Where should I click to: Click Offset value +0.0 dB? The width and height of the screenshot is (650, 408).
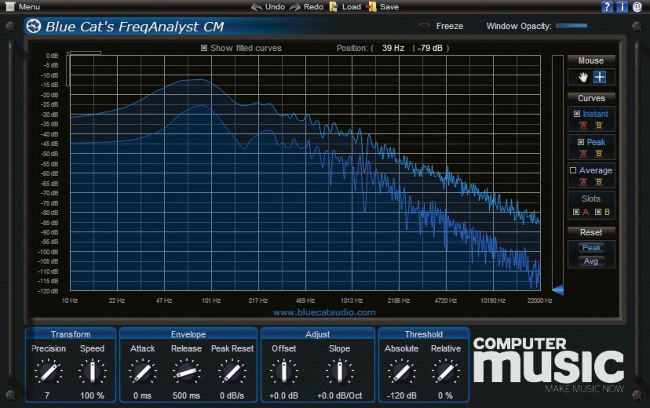[x=284, y=396]
